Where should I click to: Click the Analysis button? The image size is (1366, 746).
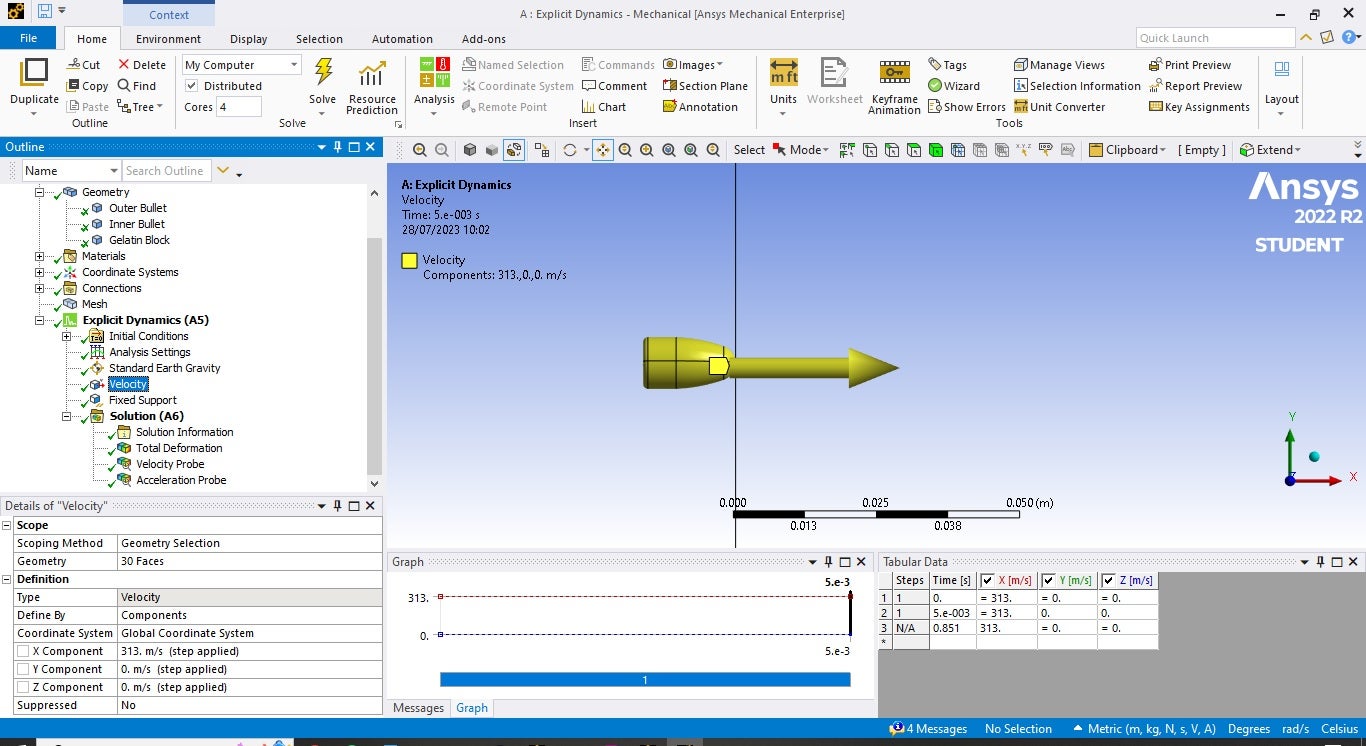coord(435,86)
